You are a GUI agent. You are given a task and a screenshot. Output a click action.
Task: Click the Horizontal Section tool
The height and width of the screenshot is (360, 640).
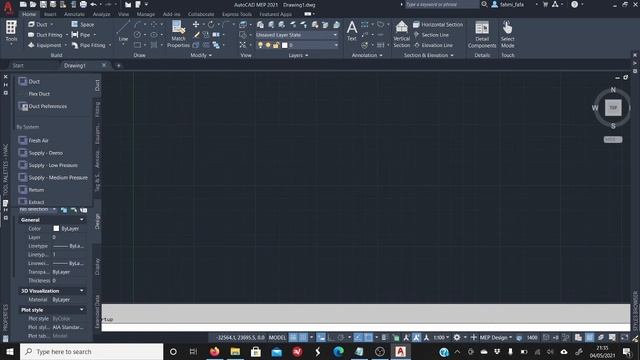click(438, 24)
